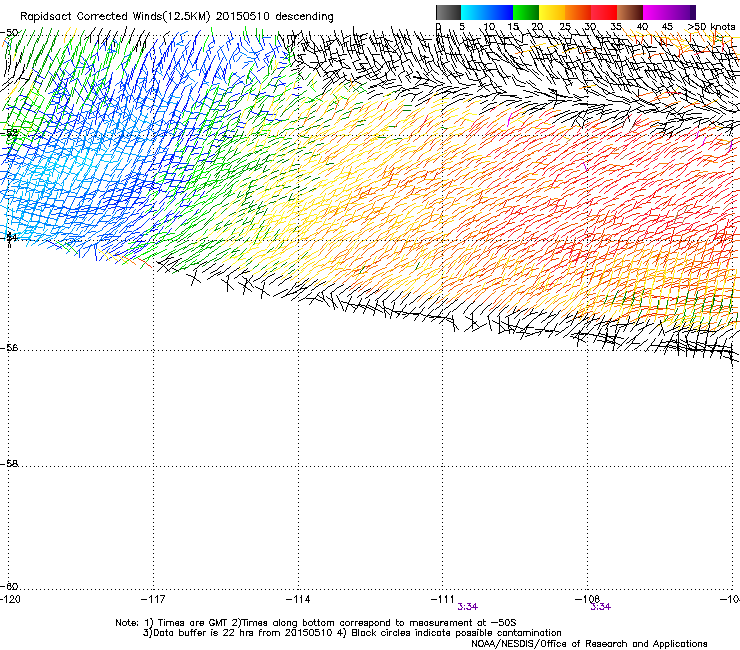Click the legend tick label 10
Image resolution: width=740 pixels, height=650 pixels.
(x=489, y=27)
